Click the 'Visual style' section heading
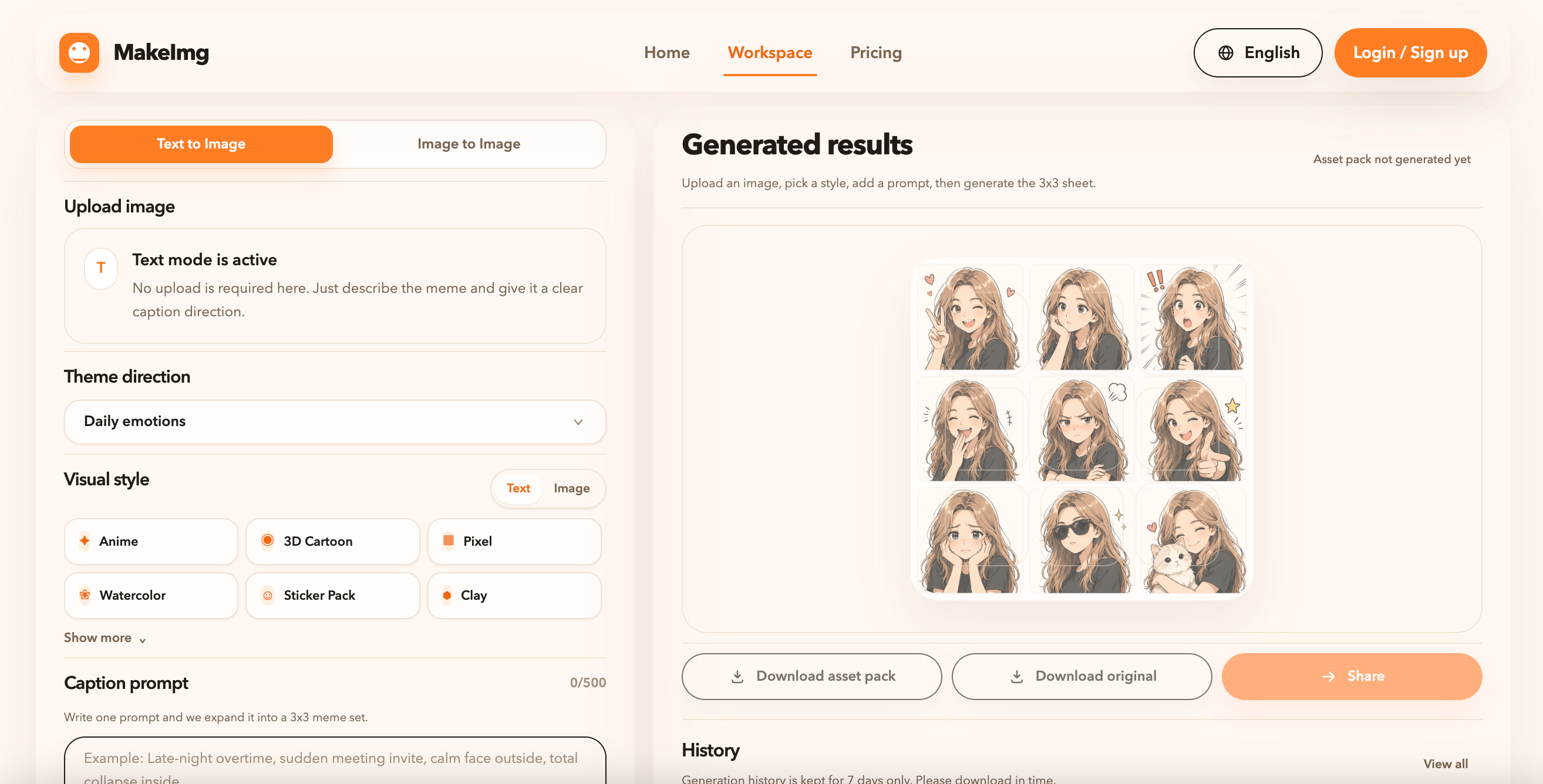 point(107,479)
